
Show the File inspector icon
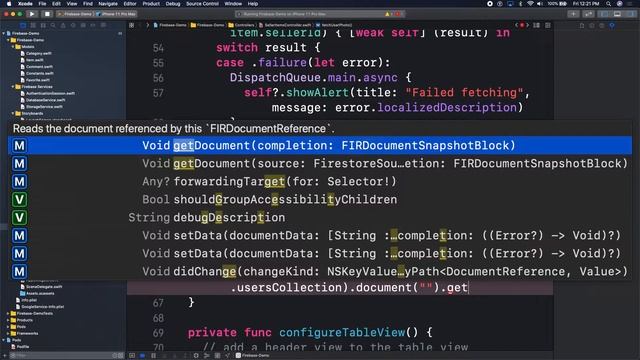pyautogui.click(x=582, y=25)
